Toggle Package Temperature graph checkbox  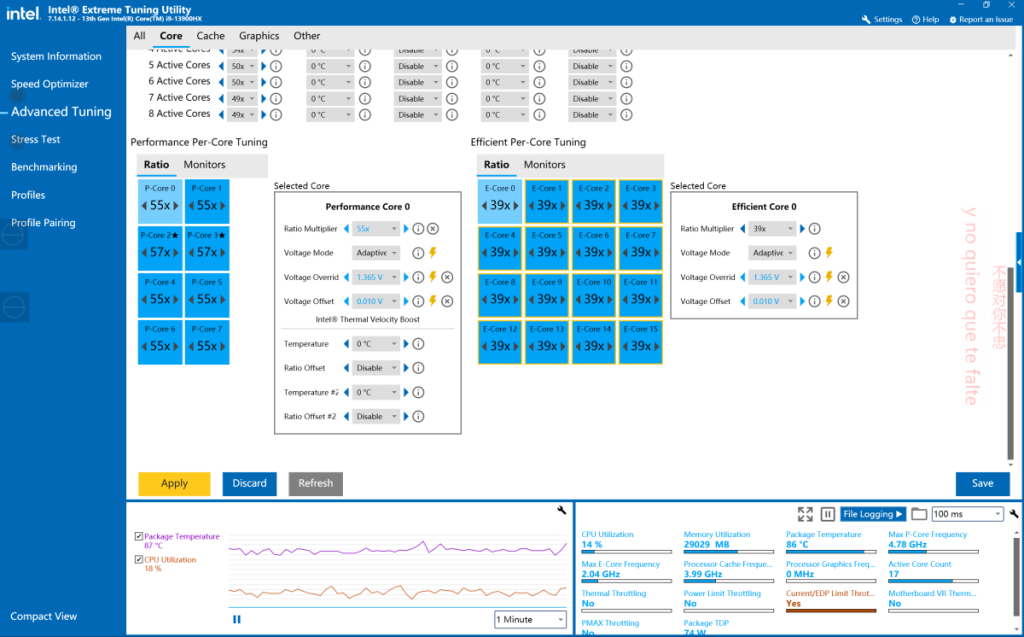[138, 536]
